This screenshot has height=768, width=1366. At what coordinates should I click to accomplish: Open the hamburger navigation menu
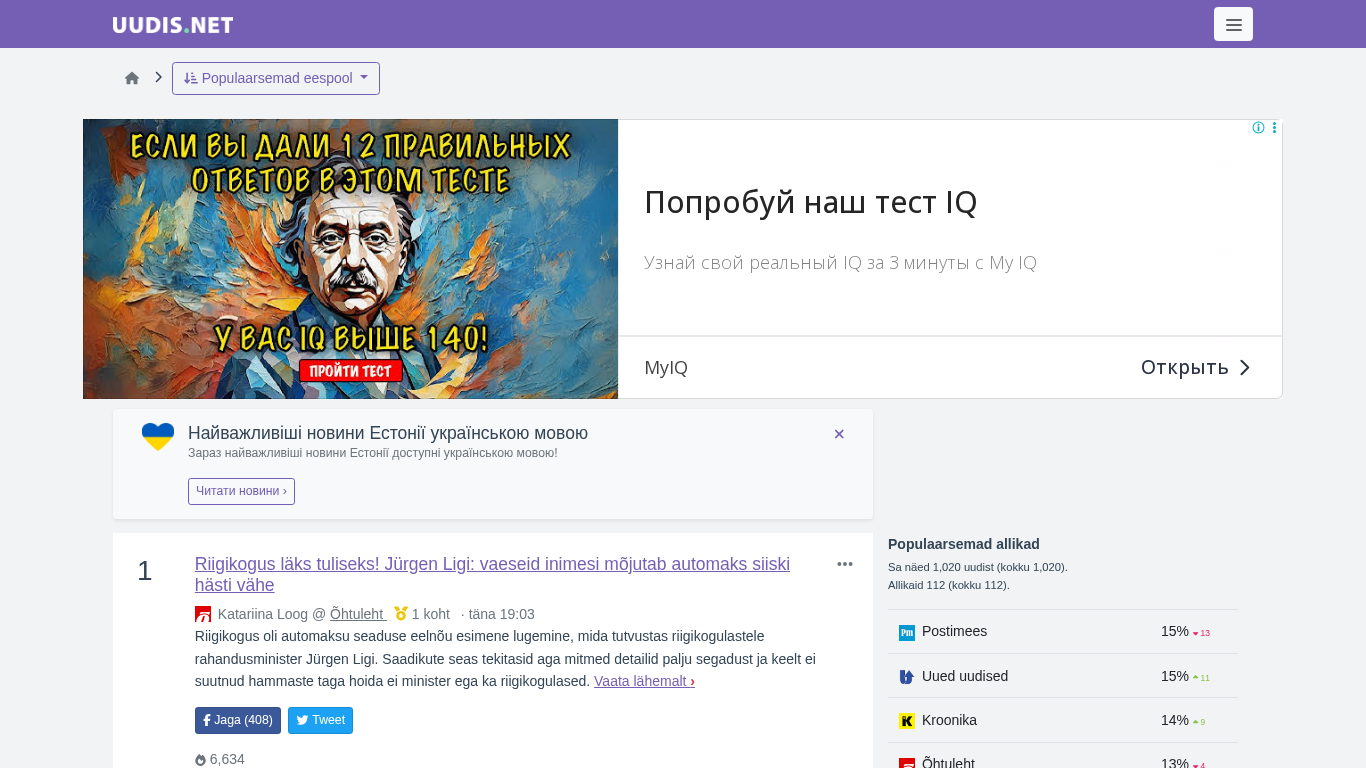pos(1233,24)
